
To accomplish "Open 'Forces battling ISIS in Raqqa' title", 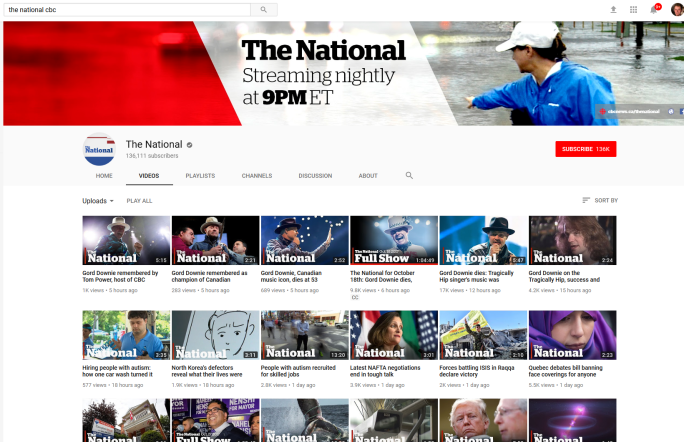I will [477, 371].
